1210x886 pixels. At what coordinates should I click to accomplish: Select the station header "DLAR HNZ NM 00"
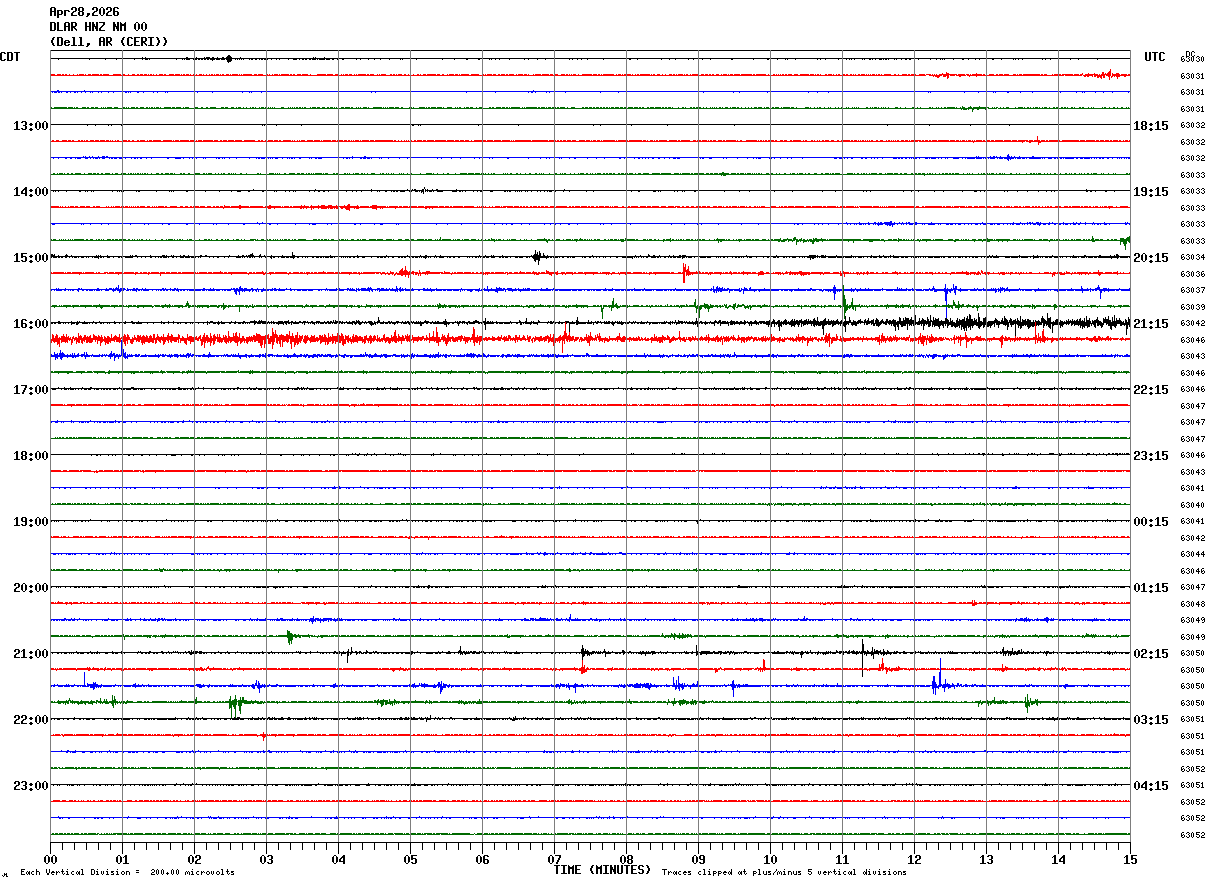tap(98, 27)
